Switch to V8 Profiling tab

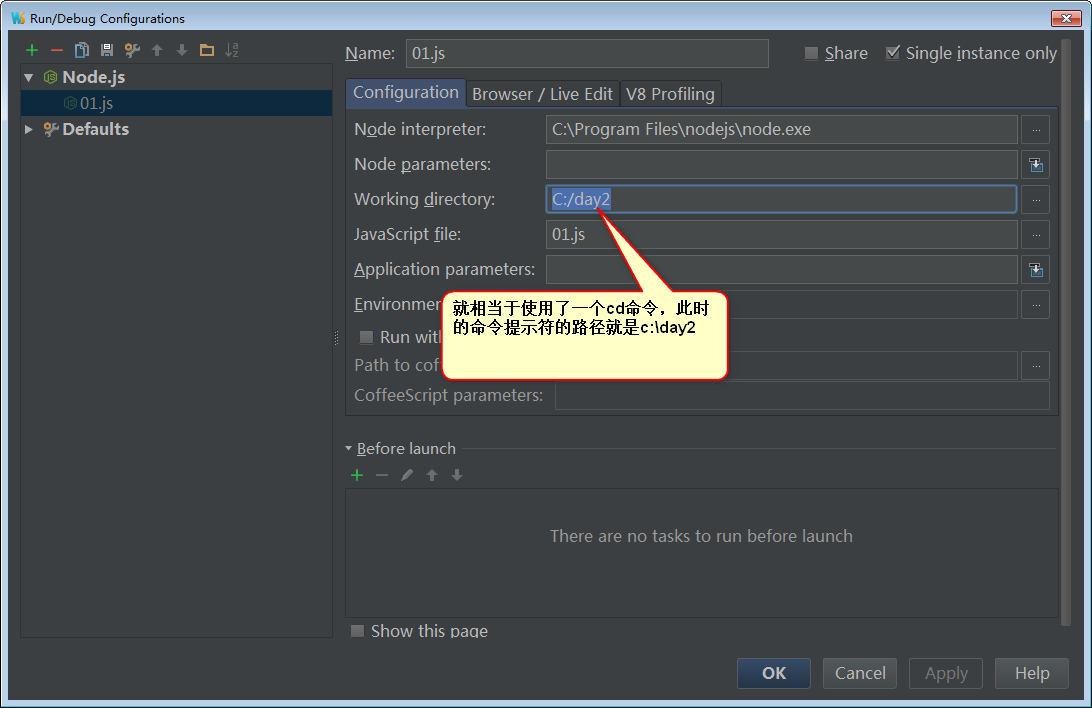click(670, 94)
